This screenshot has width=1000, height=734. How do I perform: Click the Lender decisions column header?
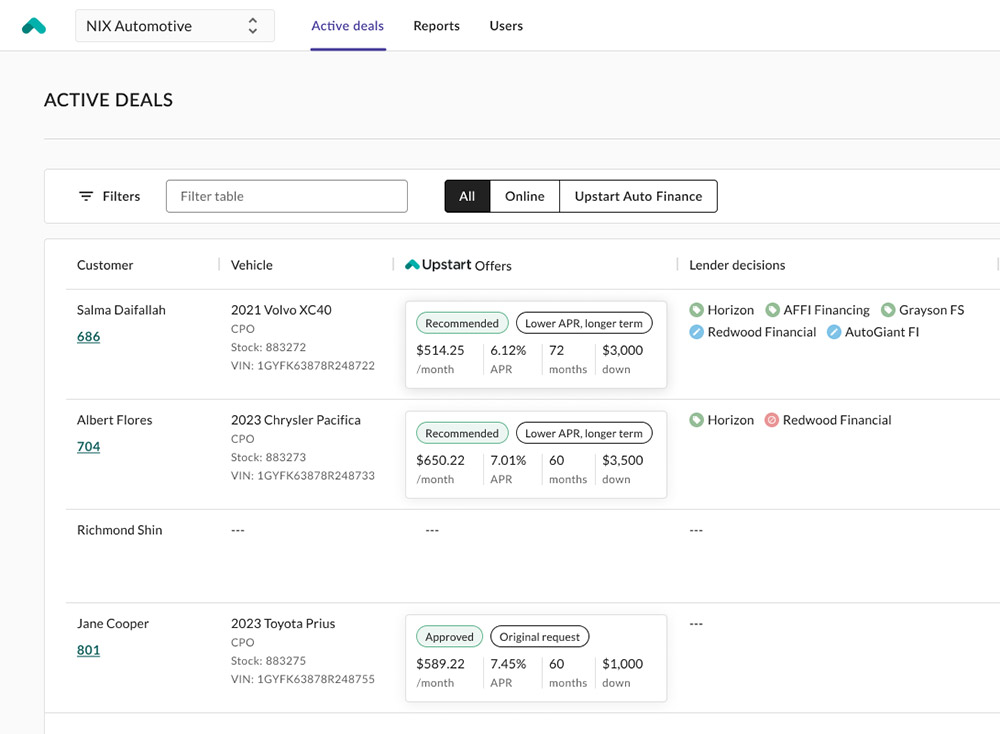737,265
